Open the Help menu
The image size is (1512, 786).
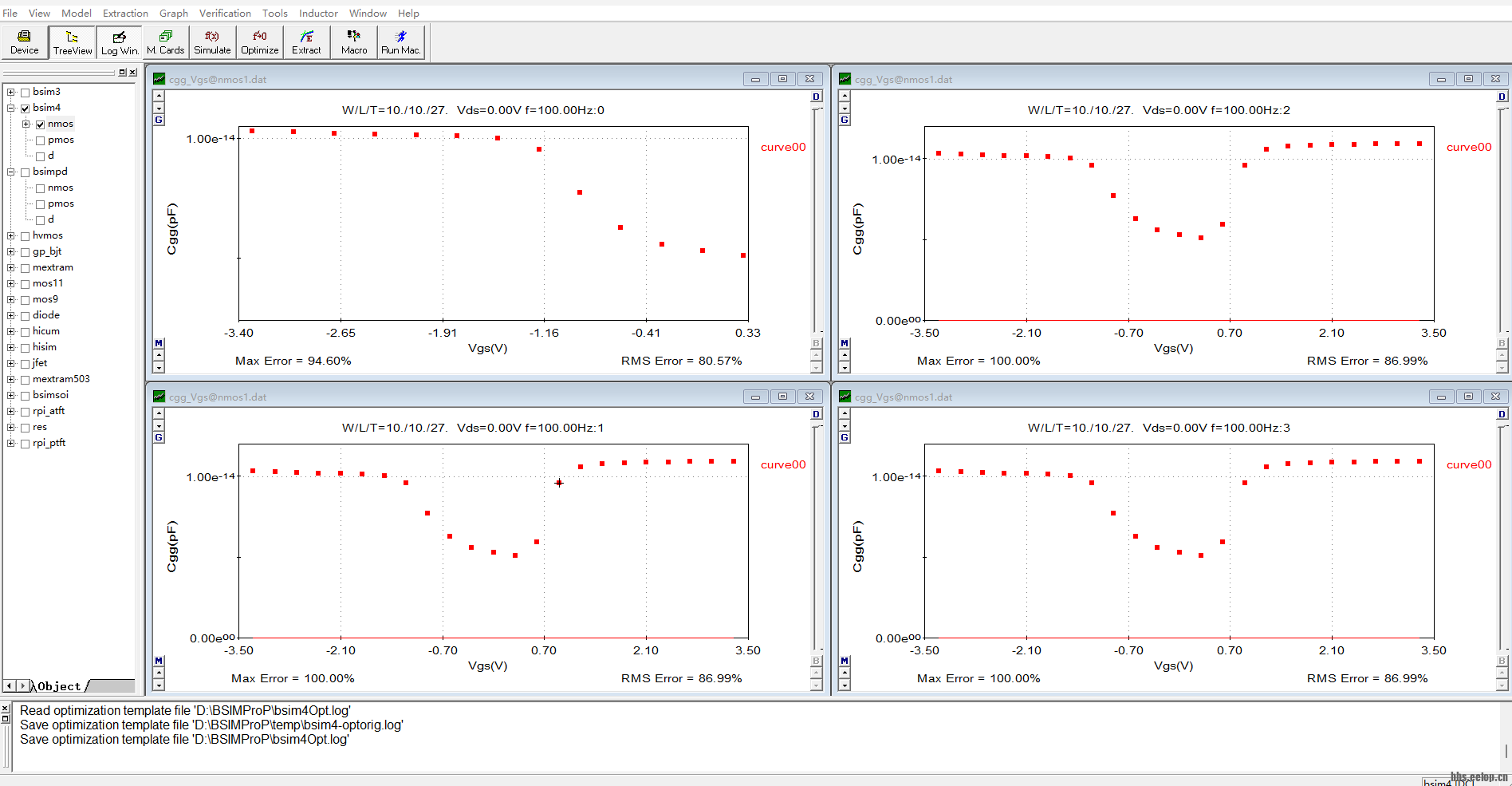tap(408, 14)
